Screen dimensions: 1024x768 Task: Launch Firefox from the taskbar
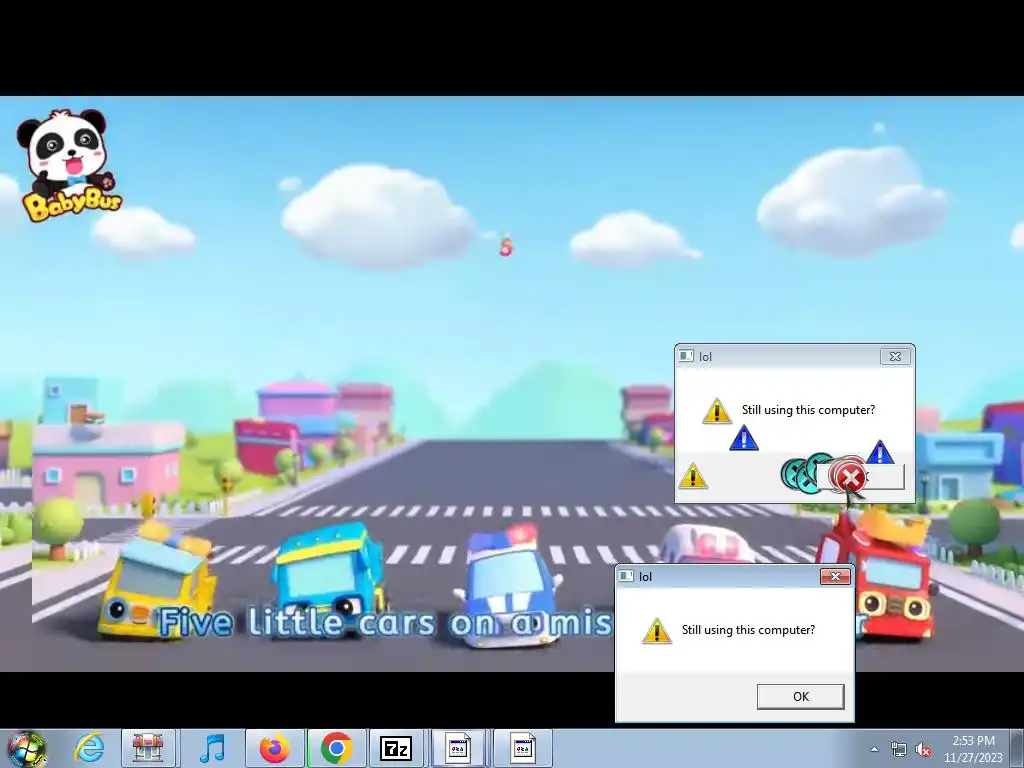(x=274, y=748)
